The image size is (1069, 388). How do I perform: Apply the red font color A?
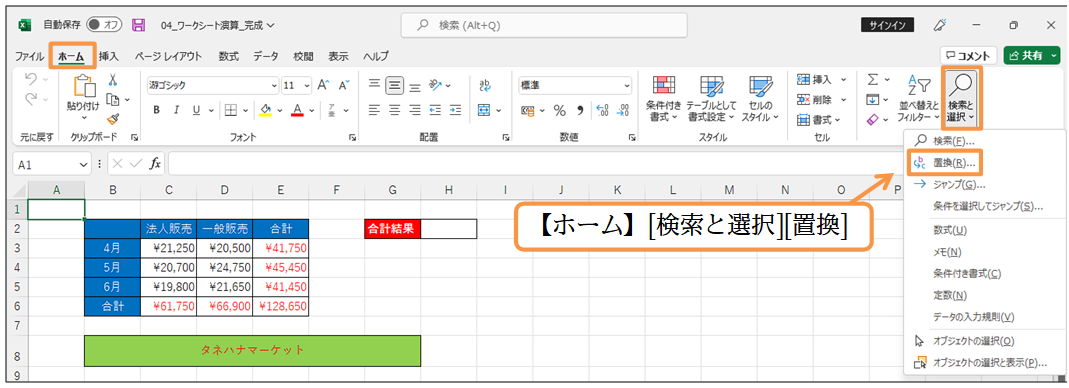297,110
